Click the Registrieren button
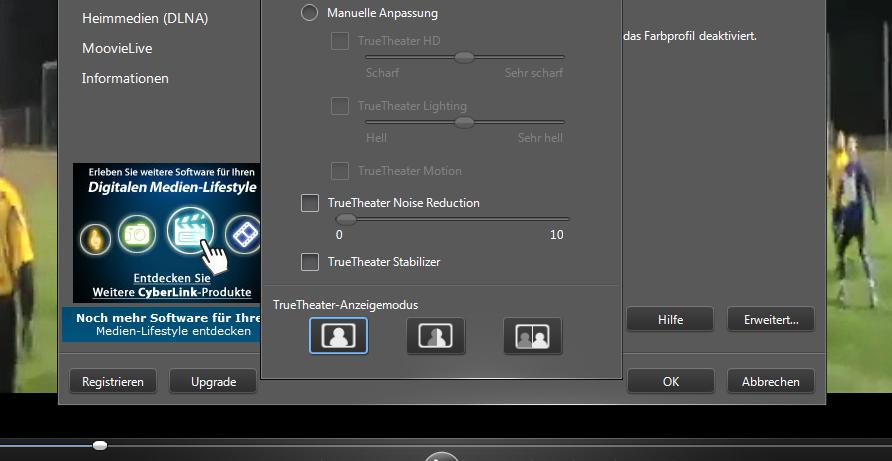 tap(113, 381)
